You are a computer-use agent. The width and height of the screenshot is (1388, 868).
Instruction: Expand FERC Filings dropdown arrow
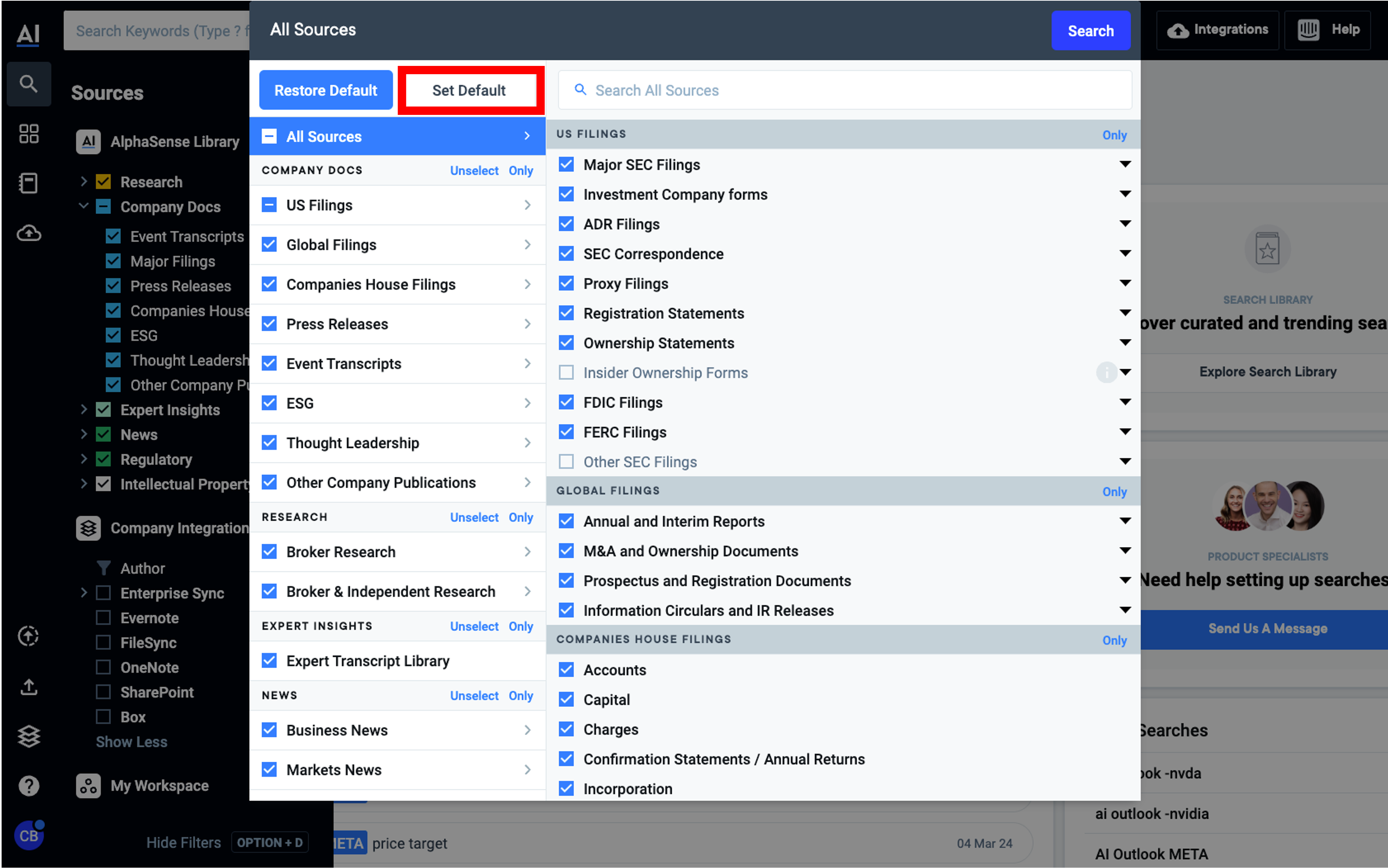point(1124,432)
